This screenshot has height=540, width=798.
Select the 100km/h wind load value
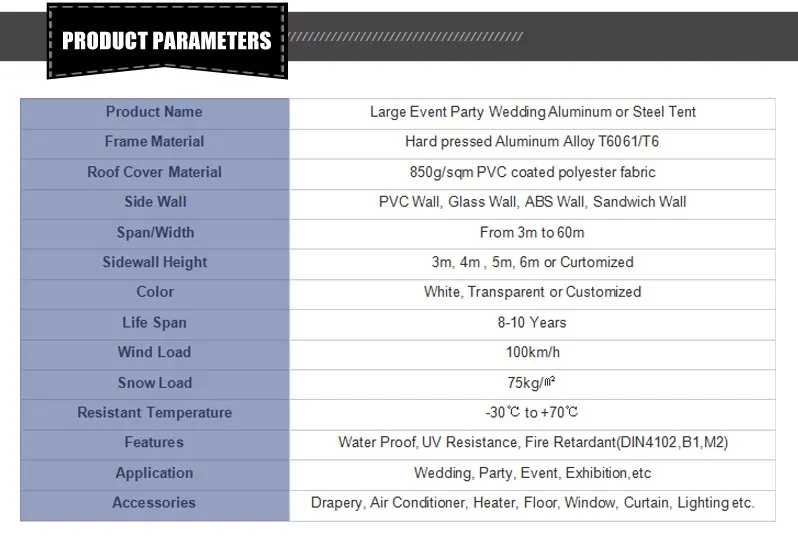pyautogui.click(x=532, y=352)
